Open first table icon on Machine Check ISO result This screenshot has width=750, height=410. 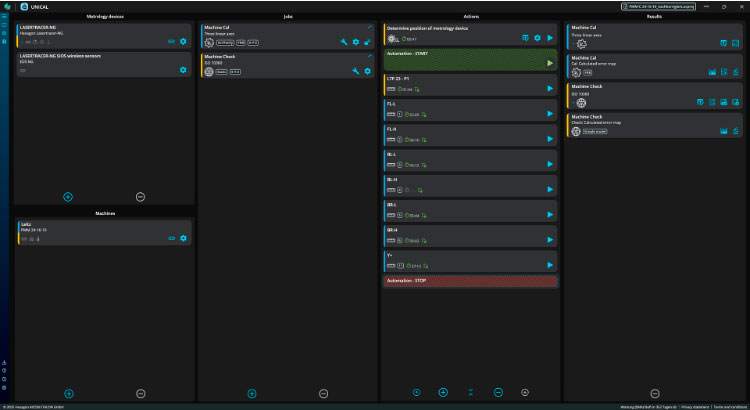tap(700, 102)
